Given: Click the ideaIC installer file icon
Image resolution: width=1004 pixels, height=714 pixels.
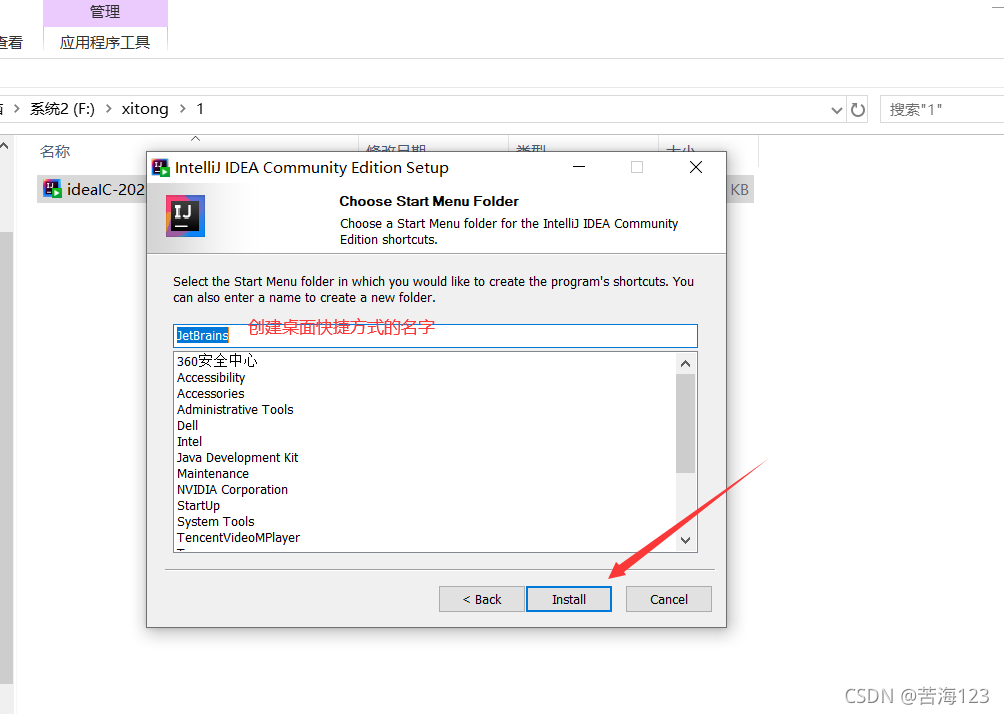Looking at the screenshot, I should tap(52, 189).
